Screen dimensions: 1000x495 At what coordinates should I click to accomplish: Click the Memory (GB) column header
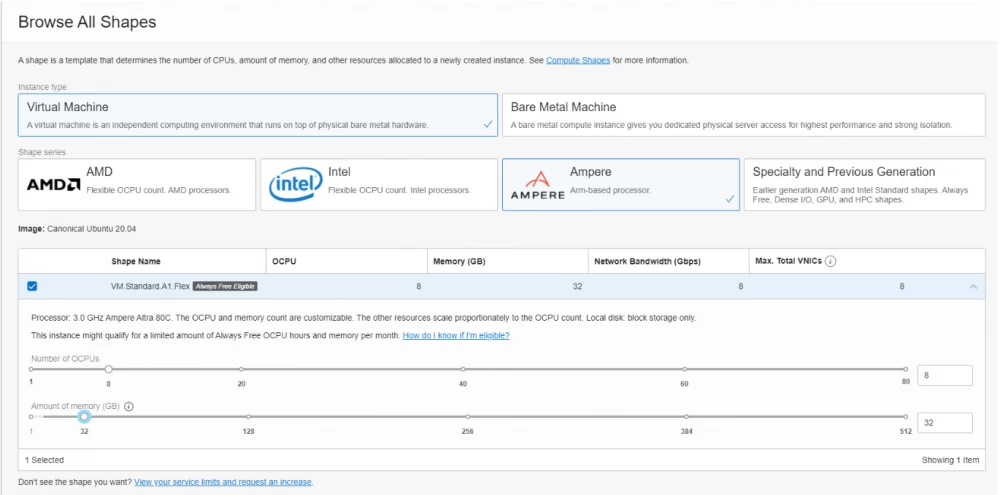[x=458, y=262]
